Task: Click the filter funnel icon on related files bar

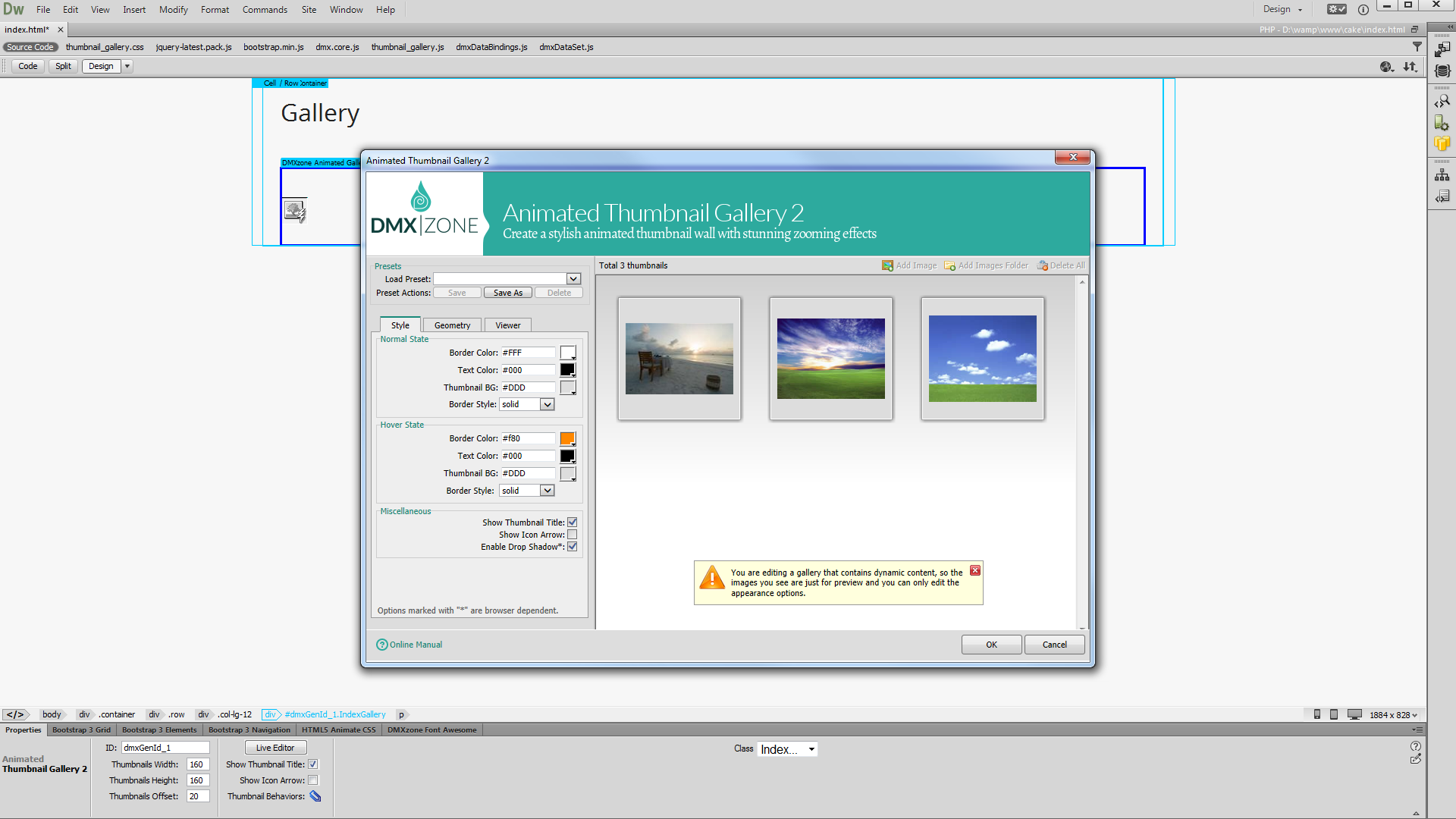Action: tap(1417, 47)
